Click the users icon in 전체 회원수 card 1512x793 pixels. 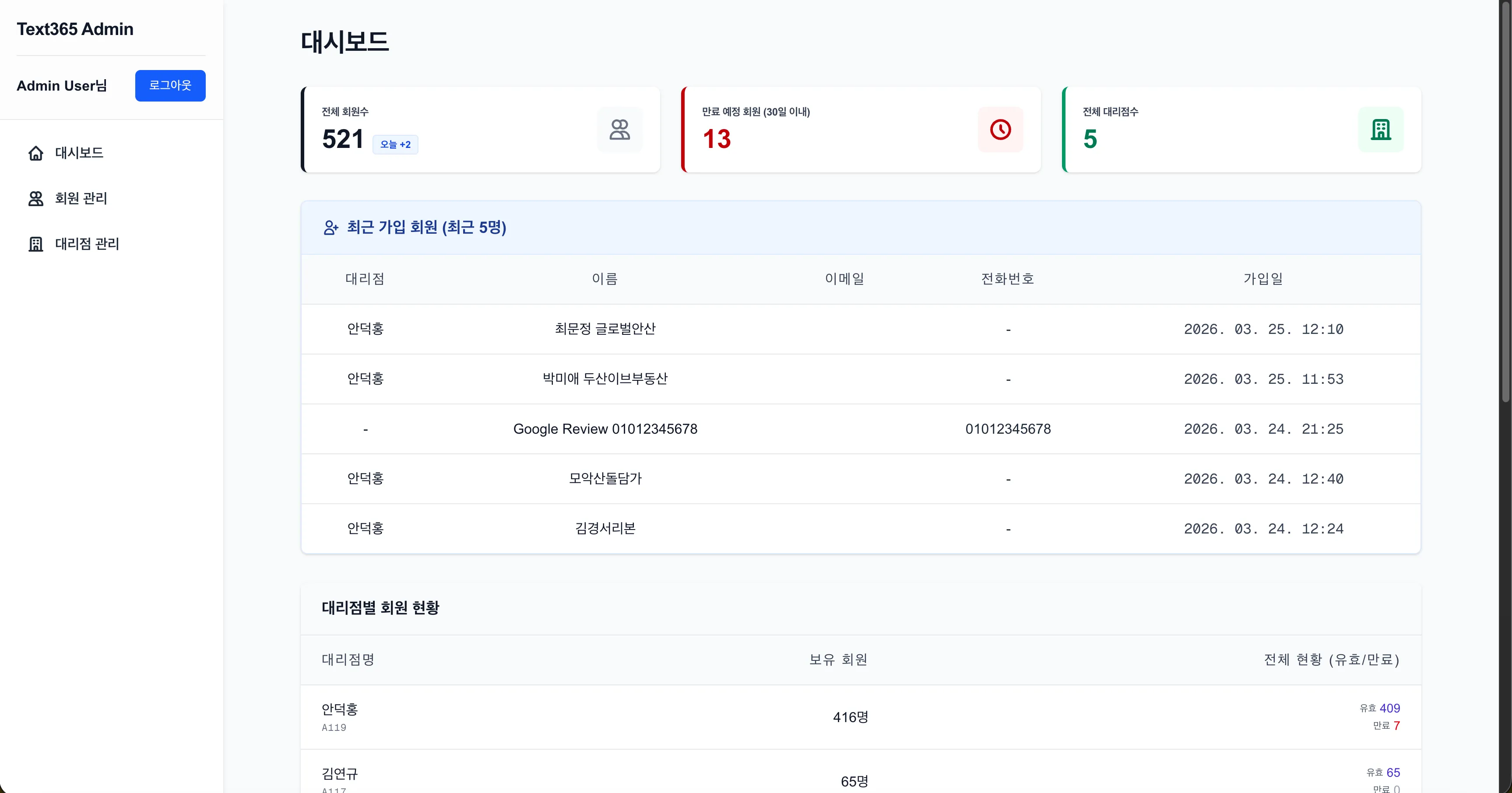point(619,130)
